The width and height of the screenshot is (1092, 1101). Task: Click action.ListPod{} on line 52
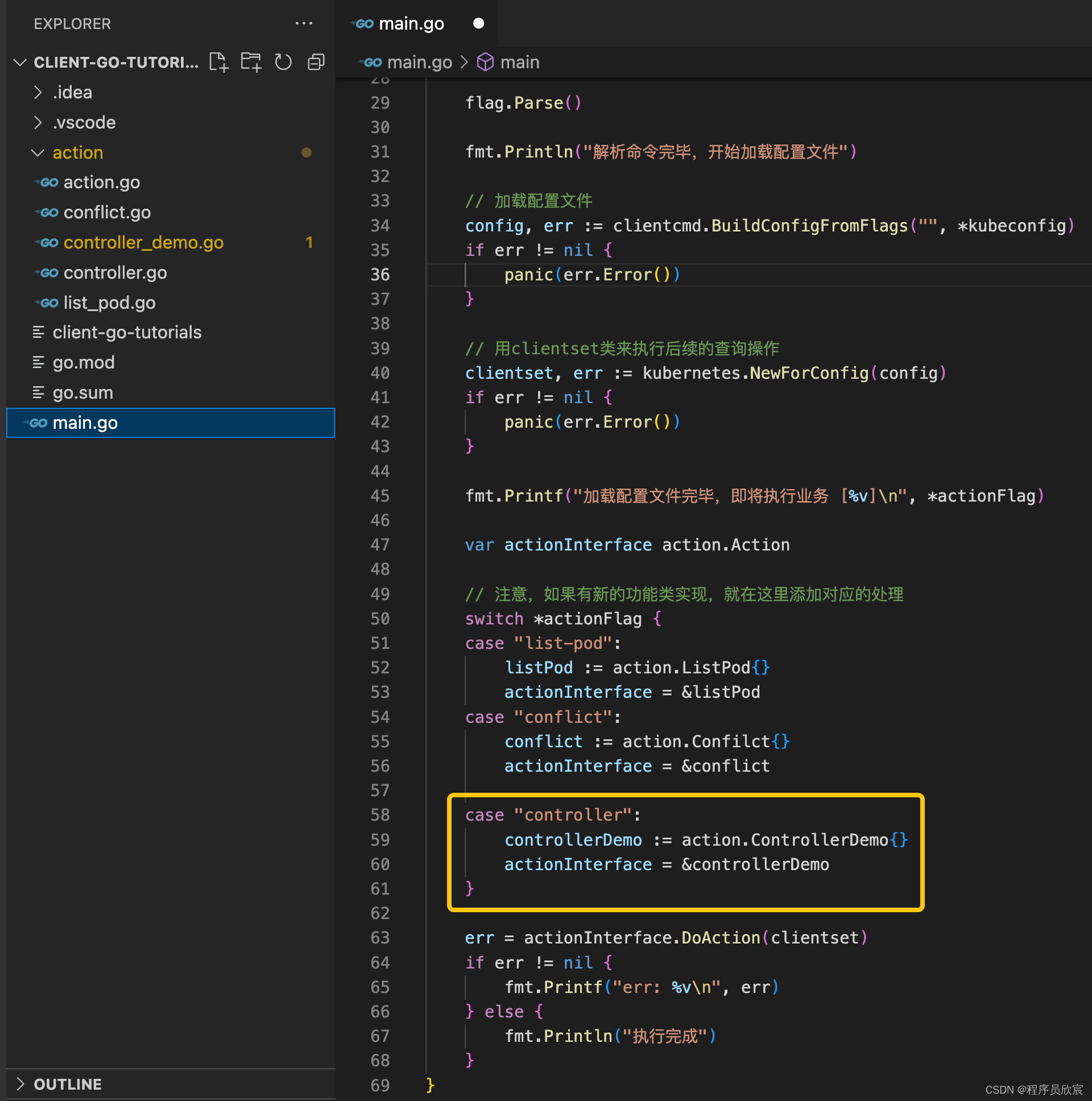[692, 668]
